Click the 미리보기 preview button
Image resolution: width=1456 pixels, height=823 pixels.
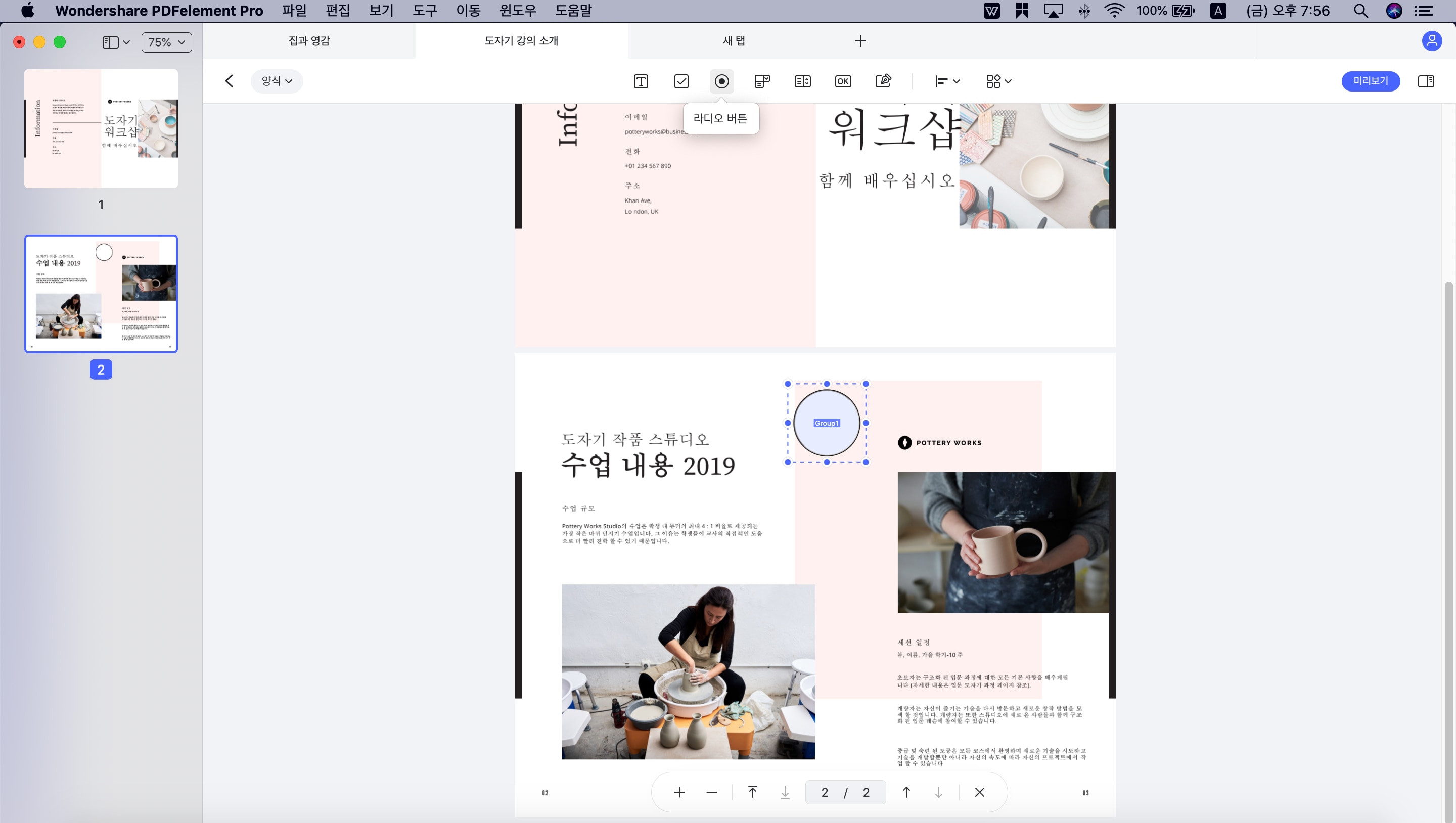[x=1371, y=81]
